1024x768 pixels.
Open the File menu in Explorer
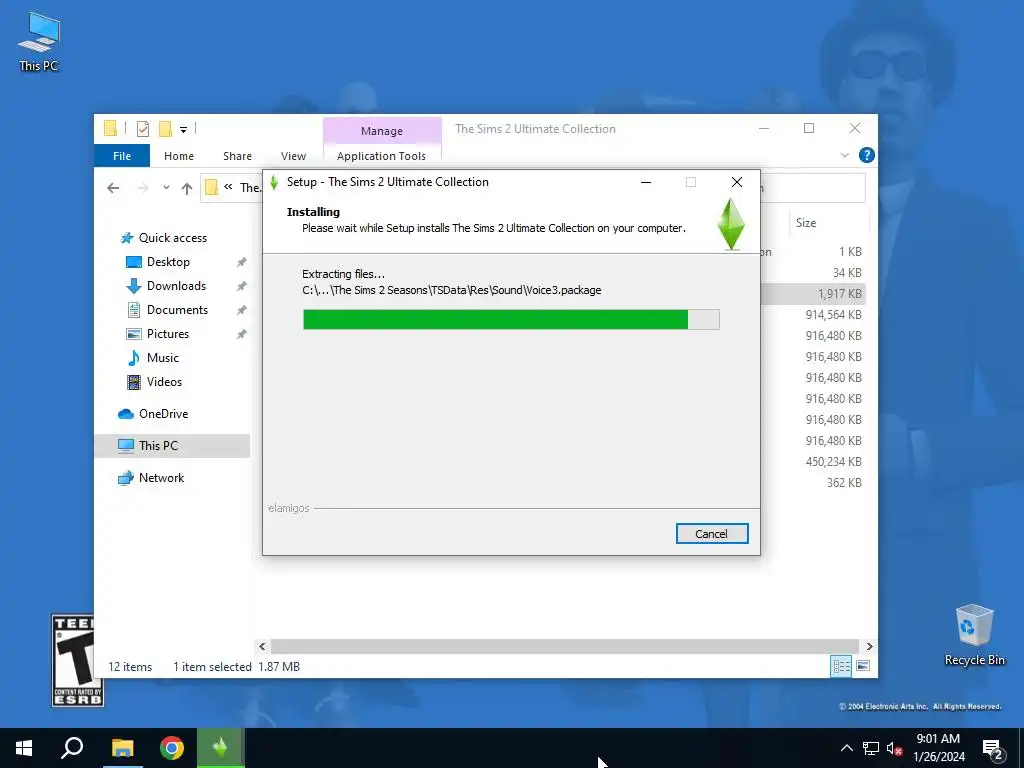point(121,155)
